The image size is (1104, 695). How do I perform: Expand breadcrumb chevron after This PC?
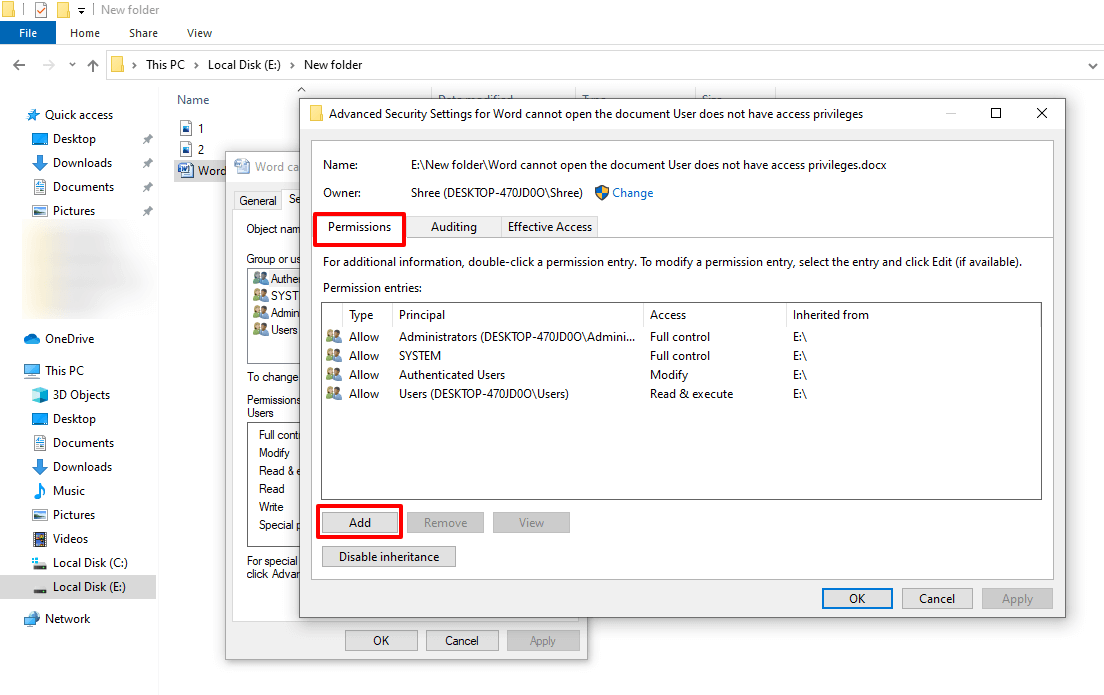[x=196, y=65]
